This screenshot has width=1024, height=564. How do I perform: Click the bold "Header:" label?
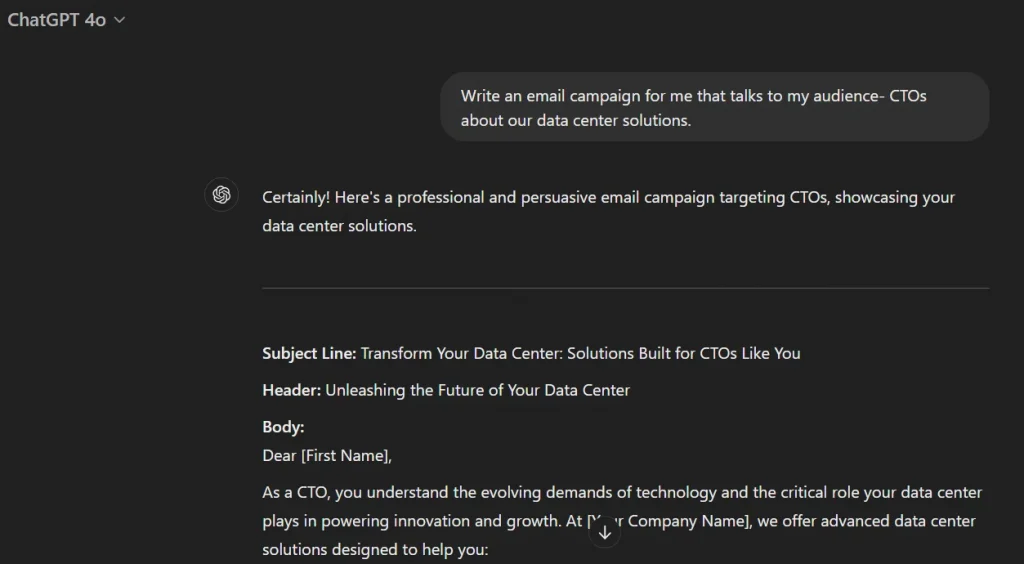tap(291, 390)
